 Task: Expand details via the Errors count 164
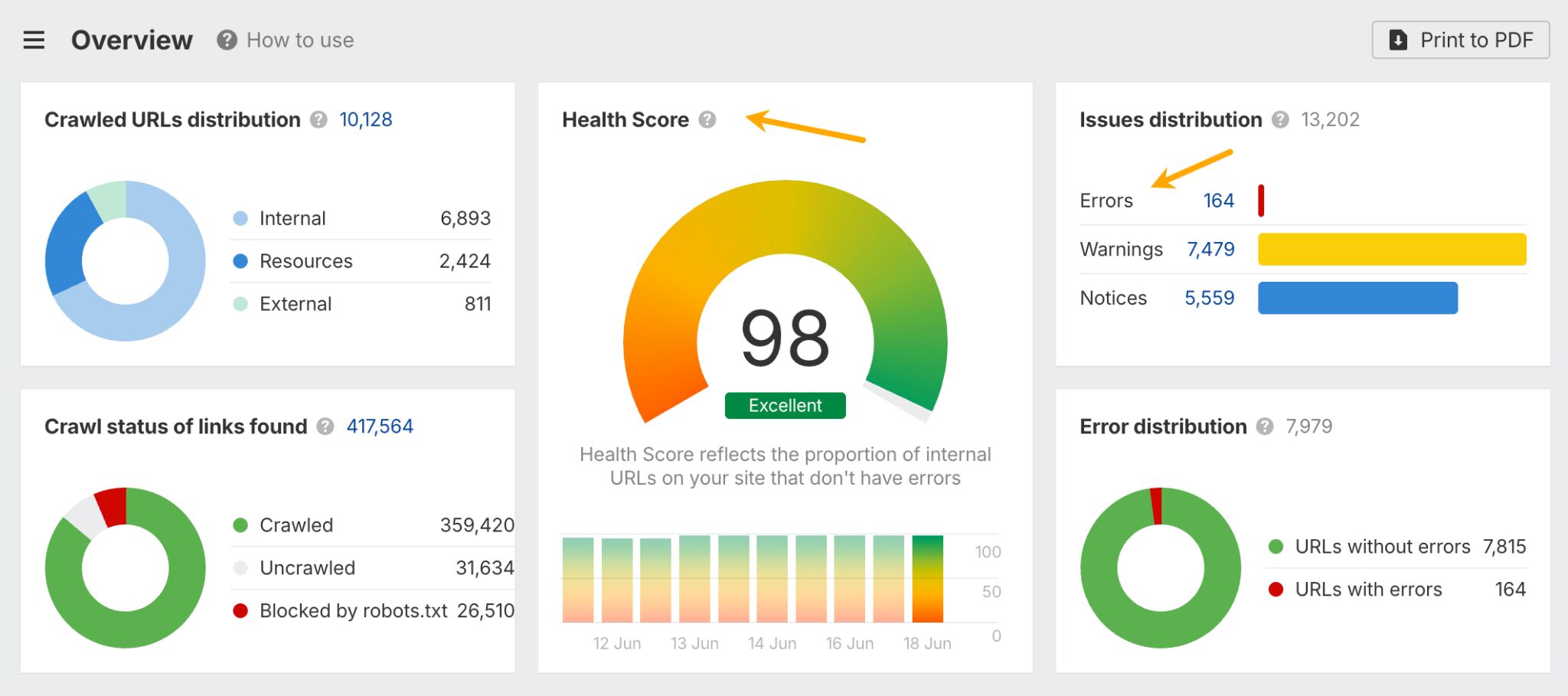(x=1218, y=201)
